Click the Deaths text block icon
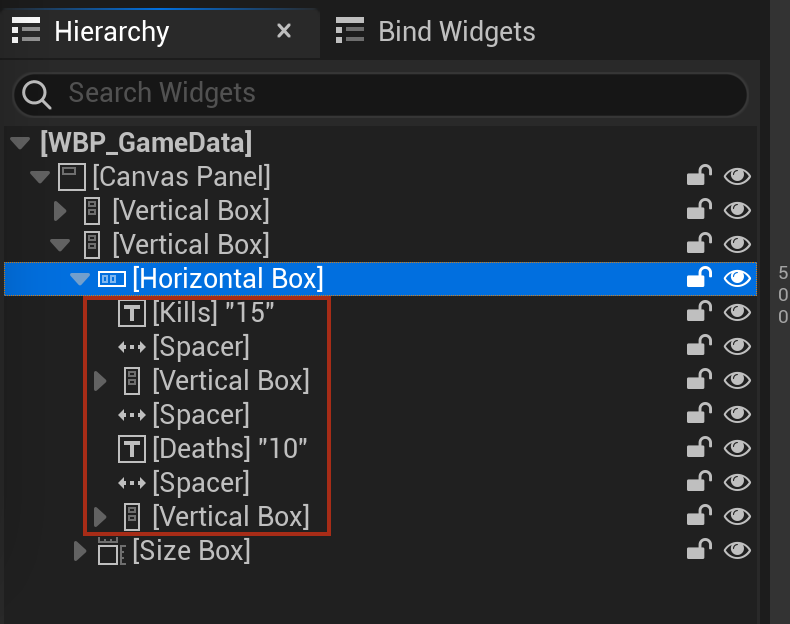Screen dimensions: 790x624 point(132,449)
